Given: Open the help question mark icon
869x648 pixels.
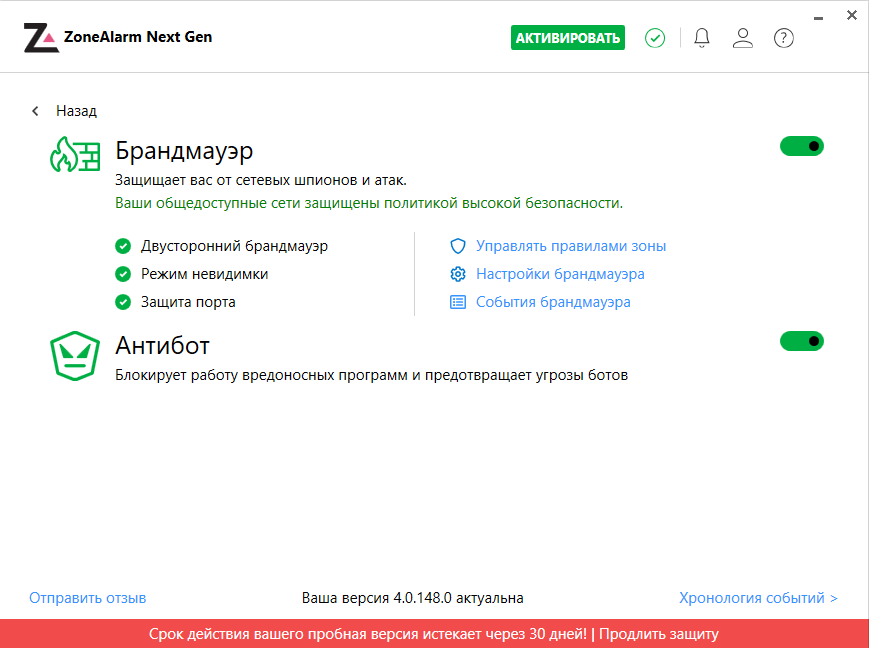Looking at the screenshot, I should [x=784, y=38].
